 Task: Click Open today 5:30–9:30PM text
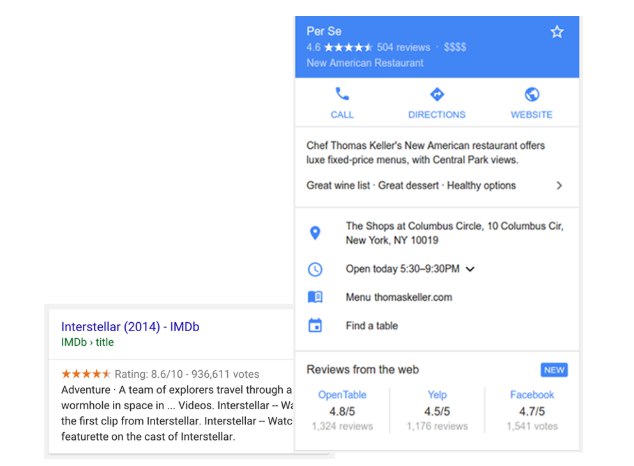click(x=402, y=269)
